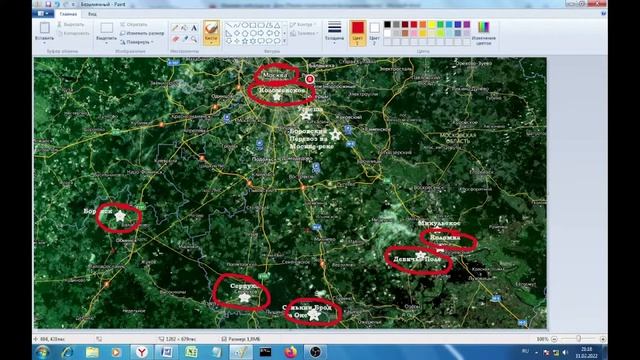
Task: Click the Redo arrow in title bar
Action: tap(66, 4)
